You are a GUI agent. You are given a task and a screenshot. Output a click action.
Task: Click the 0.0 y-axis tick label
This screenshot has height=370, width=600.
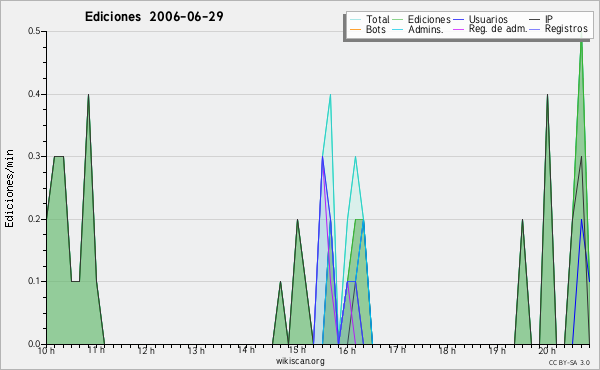pos(34,344)
